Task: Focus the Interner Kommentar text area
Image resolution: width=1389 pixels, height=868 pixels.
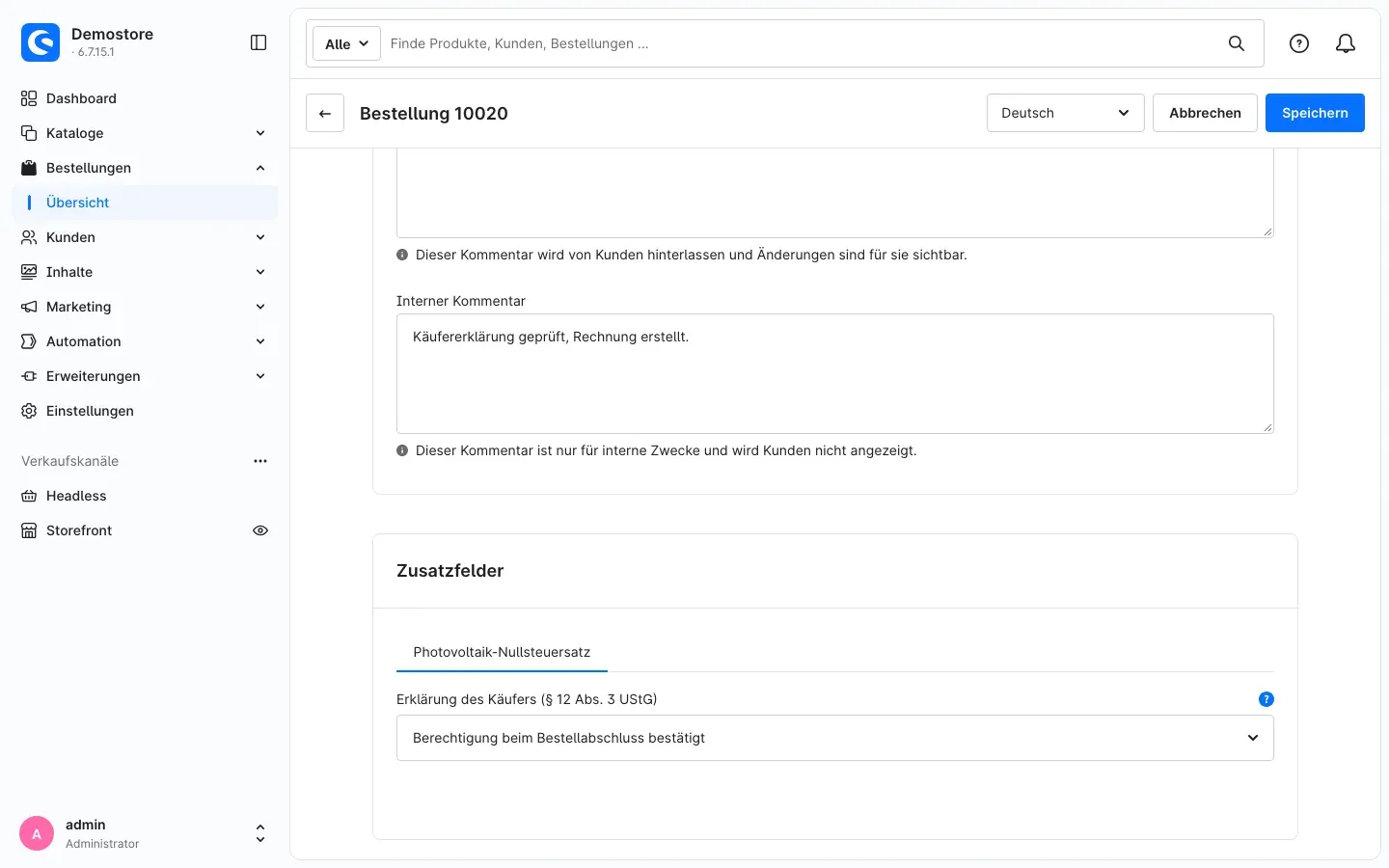Action: (834, 373)
